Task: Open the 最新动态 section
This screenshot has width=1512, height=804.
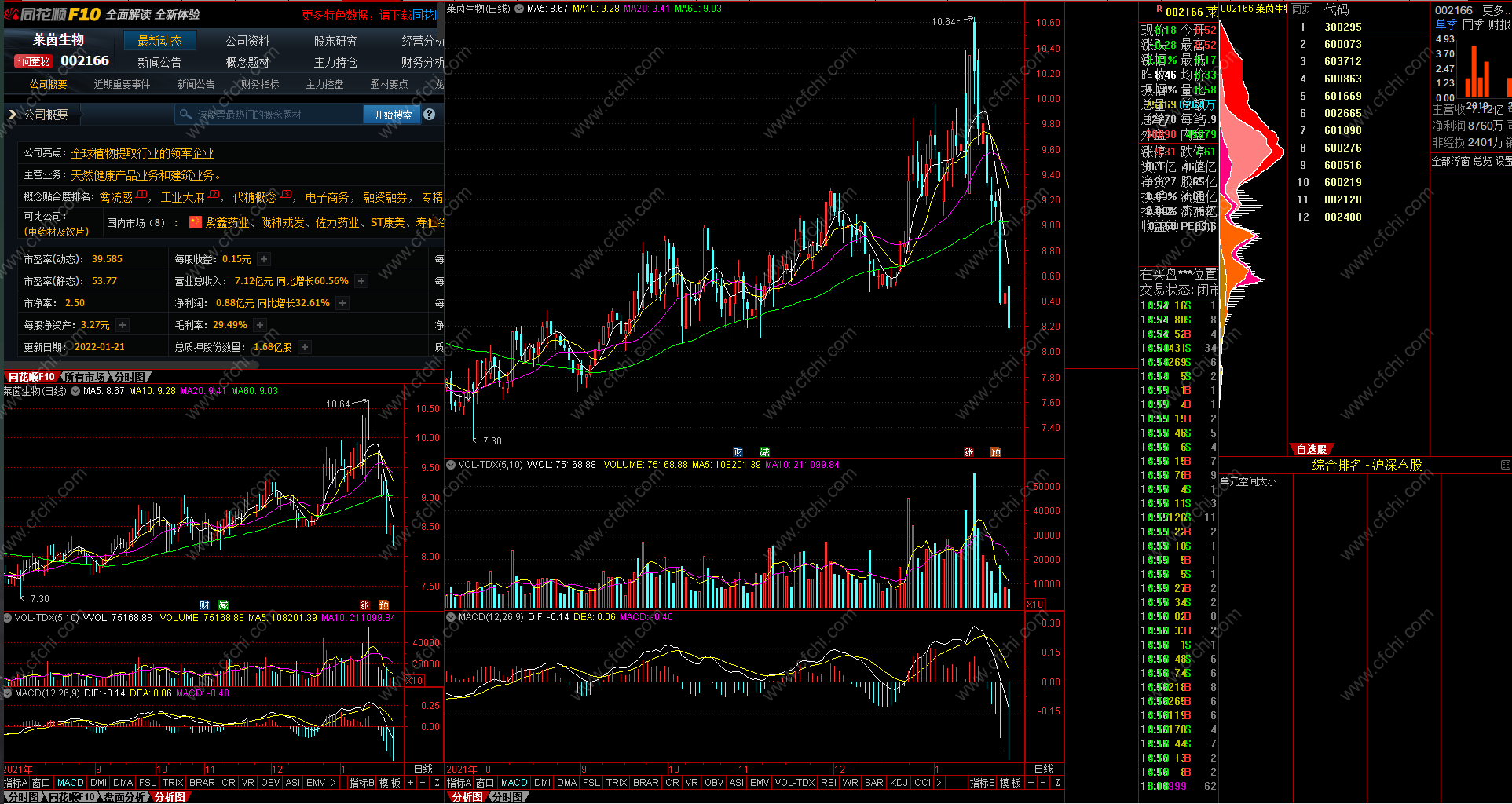Action: click(x=159, y=41)
